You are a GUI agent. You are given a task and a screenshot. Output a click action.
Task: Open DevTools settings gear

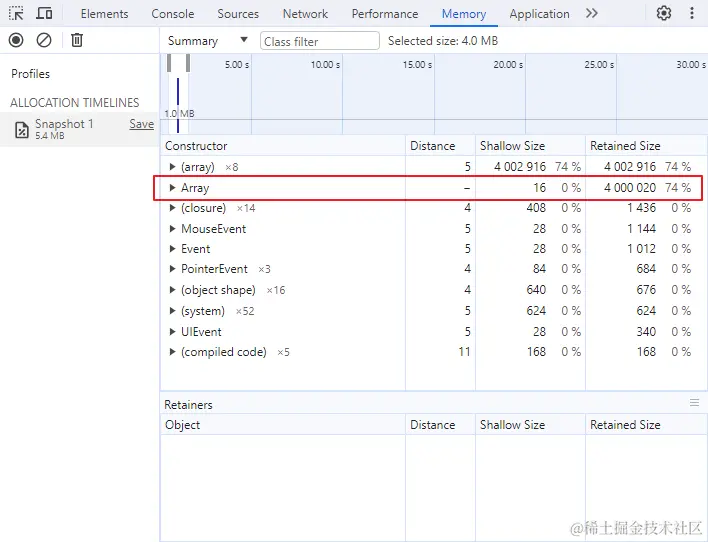tap(663, 14)
